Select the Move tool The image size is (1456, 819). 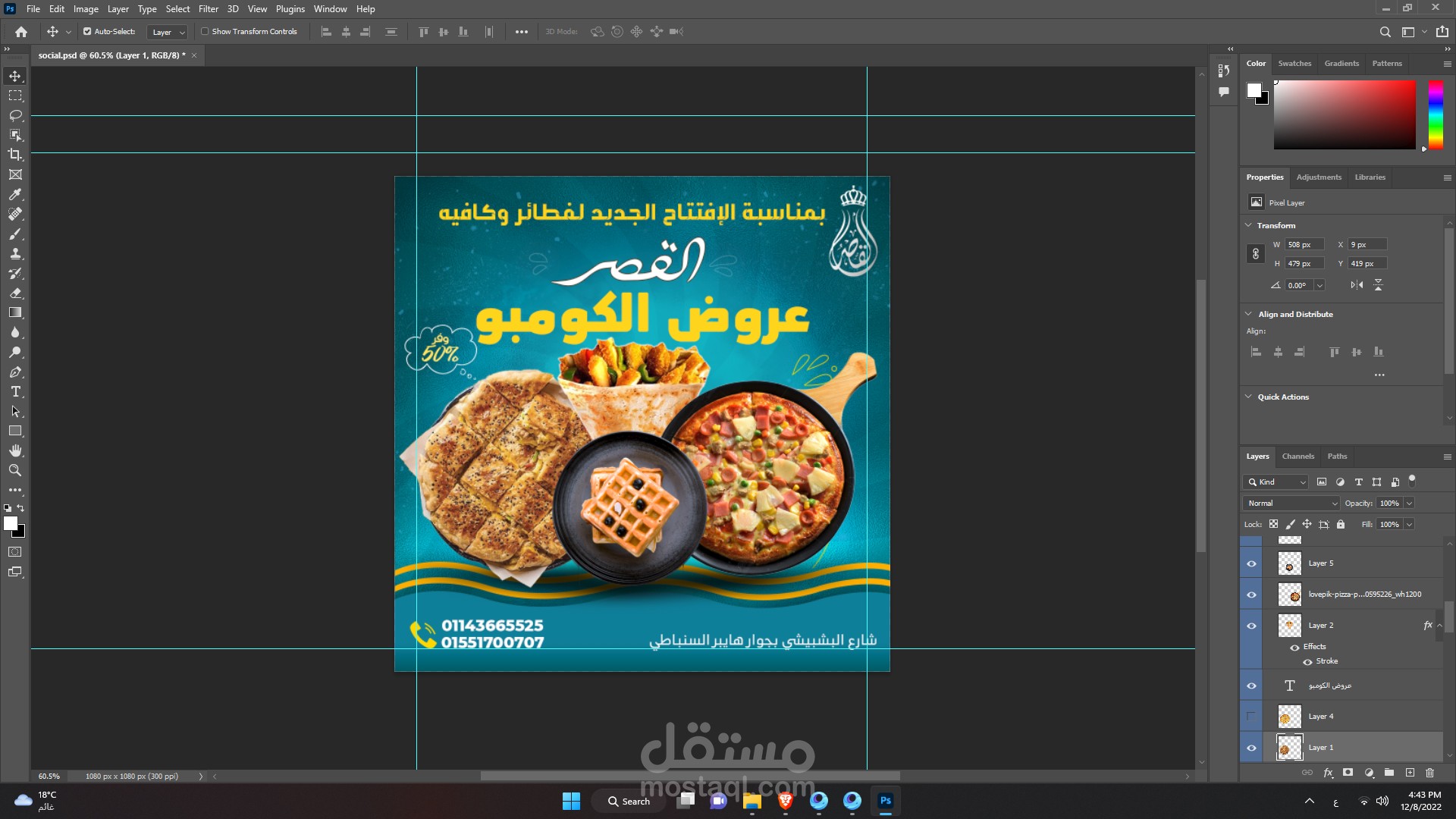[x=15, y=76]
